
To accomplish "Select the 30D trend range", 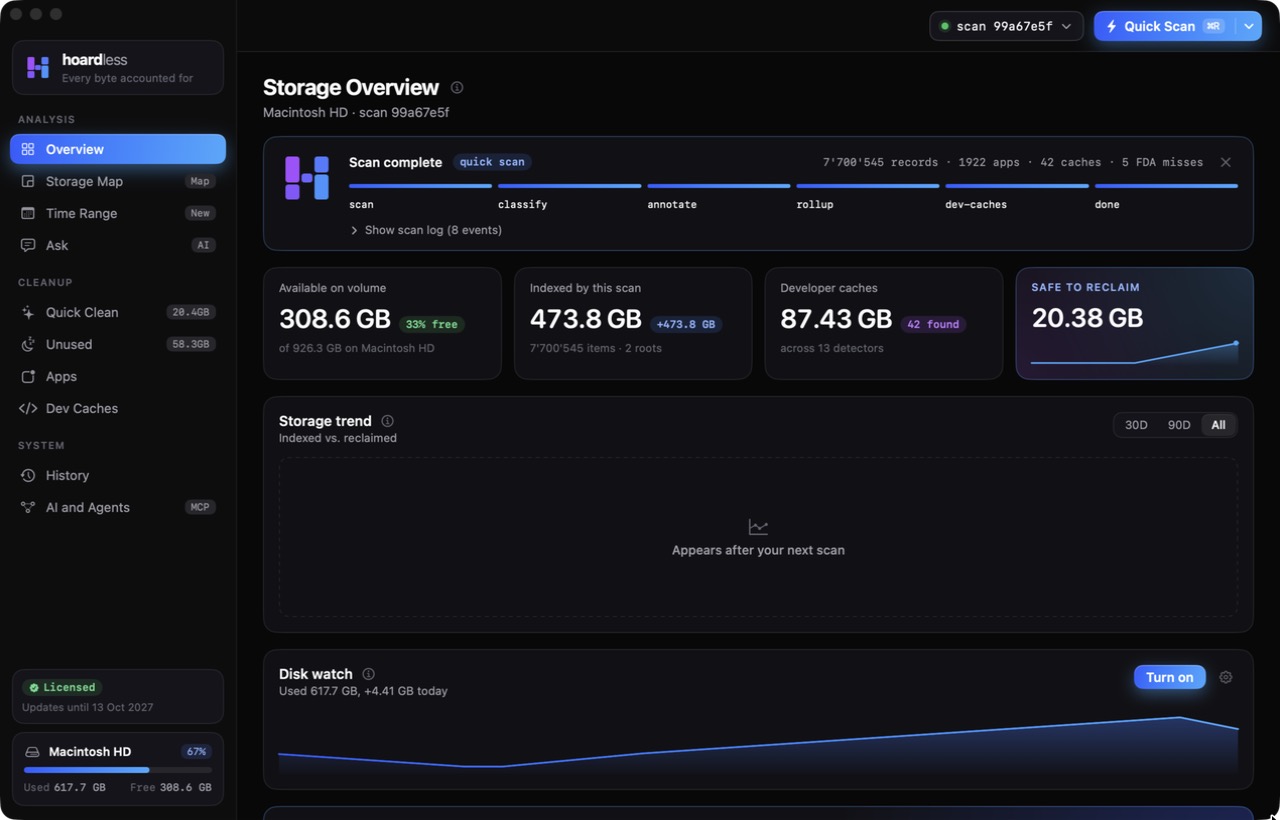I will coord(1136,425).
